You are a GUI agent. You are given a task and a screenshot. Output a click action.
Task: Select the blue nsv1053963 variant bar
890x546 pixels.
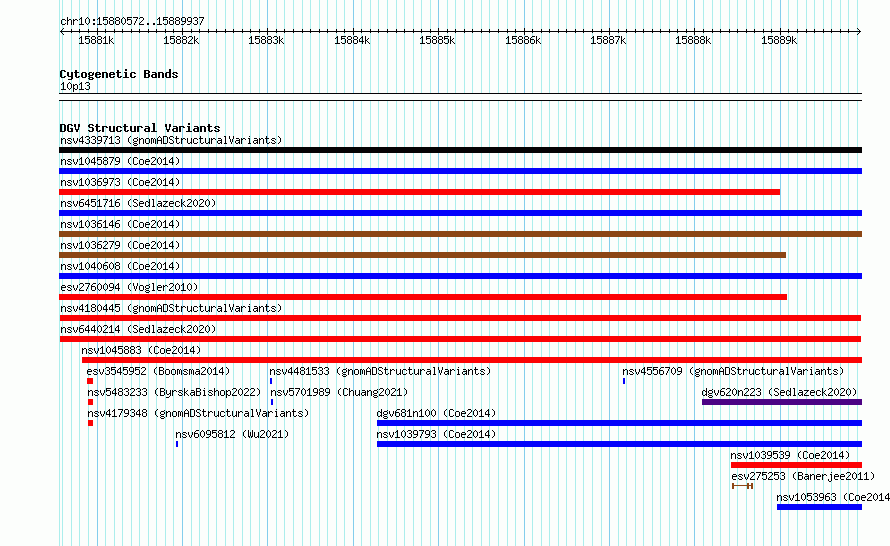tap(820, 507)
